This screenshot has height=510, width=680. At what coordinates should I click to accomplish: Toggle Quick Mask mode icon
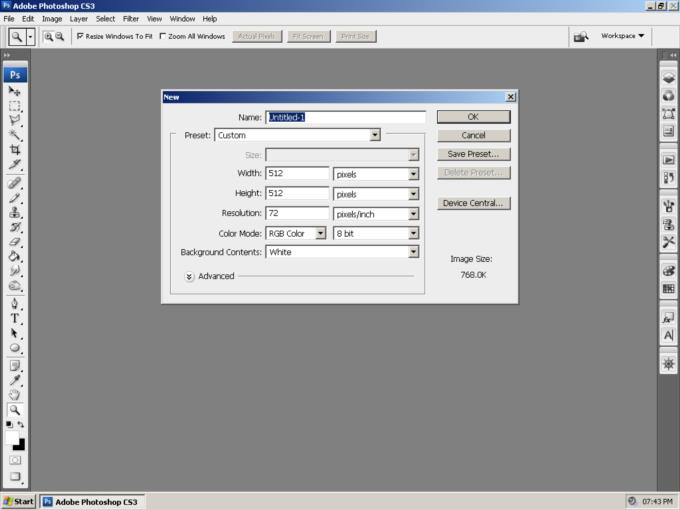point(15,460)
